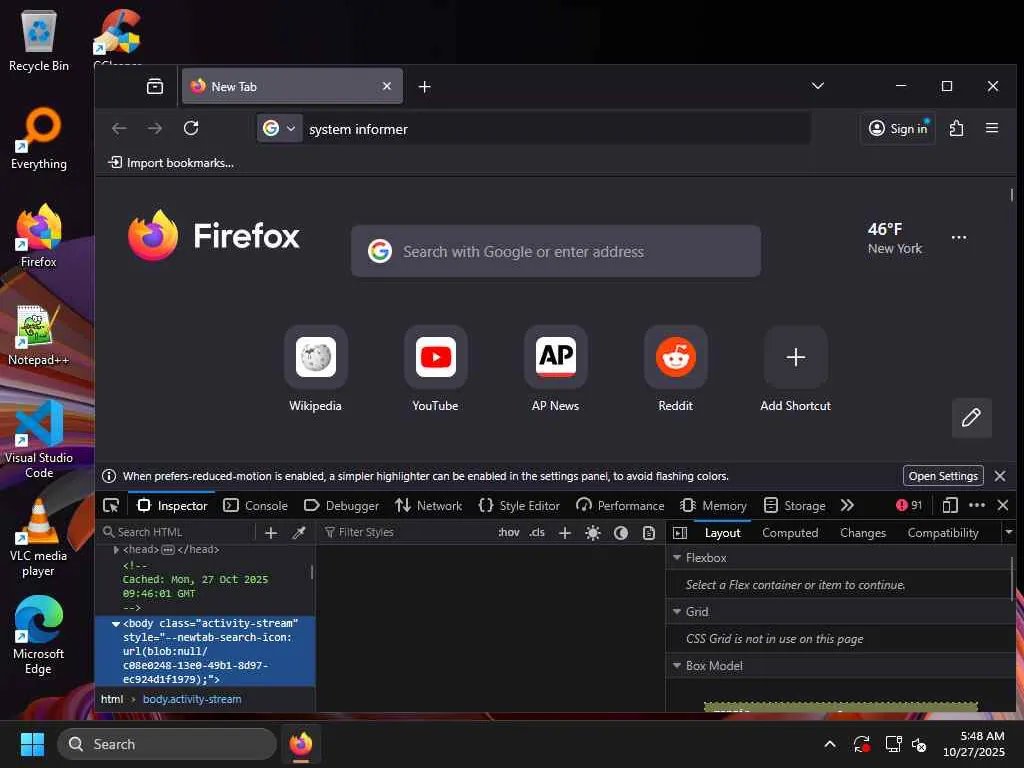This screenshot has width=1024, height=768.
Task: Switch to the Console tab
Action: click(x=255, y=505)
